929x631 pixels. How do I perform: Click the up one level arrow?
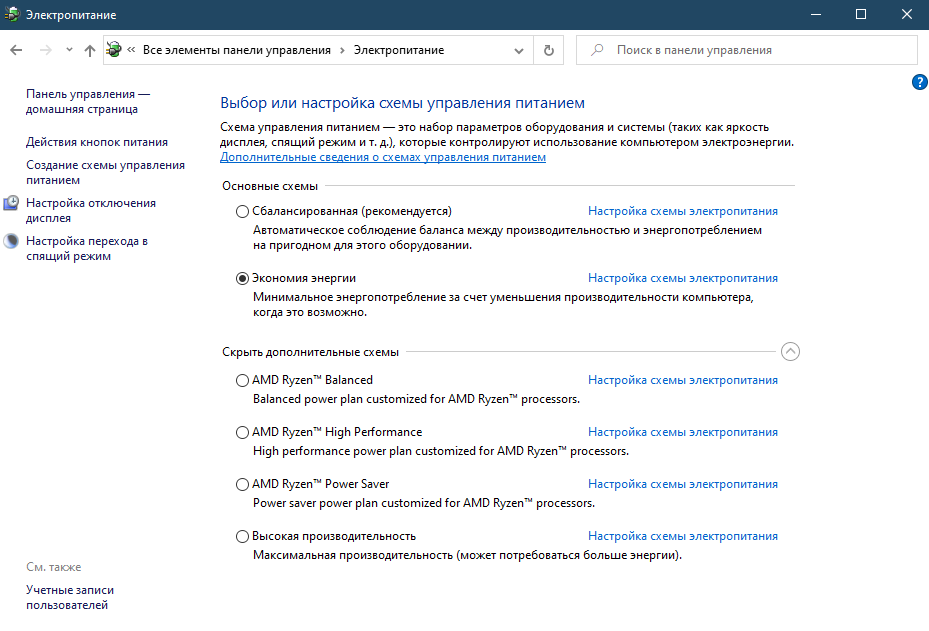tap(90, 50)
